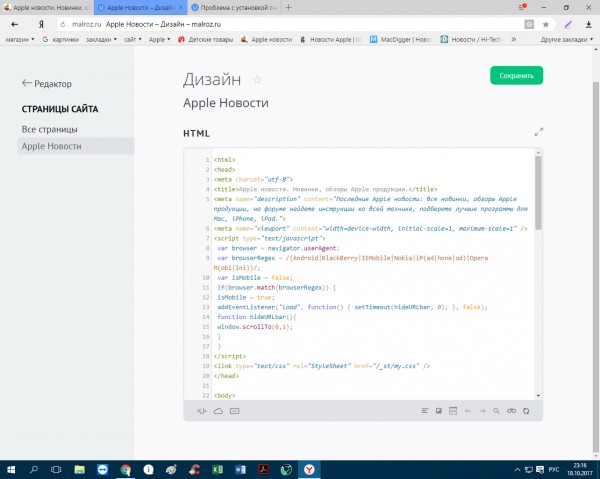Click the code window icon in editor toolbar
The height and width of the screenshot is (479, 600).
pyautogui.click(x=453, y=411)
